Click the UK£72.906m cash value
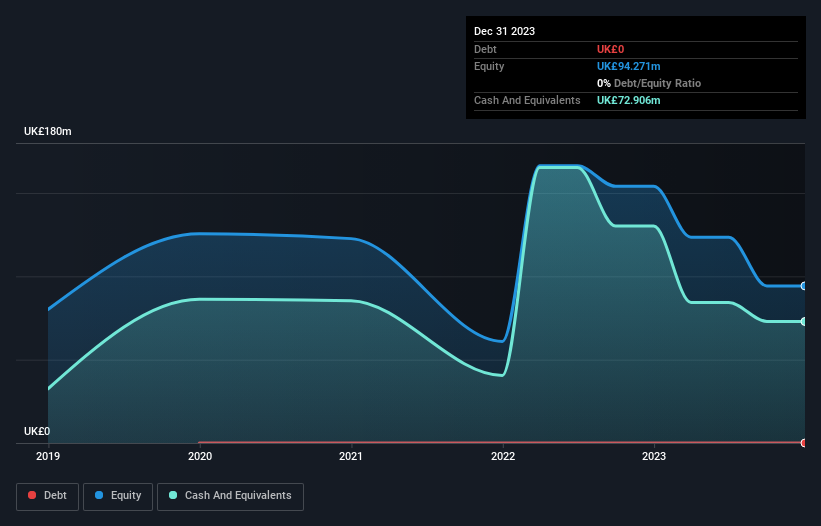The width and height of the screenshot is (821, 526). pyautogui.click(x=628, y=100)
